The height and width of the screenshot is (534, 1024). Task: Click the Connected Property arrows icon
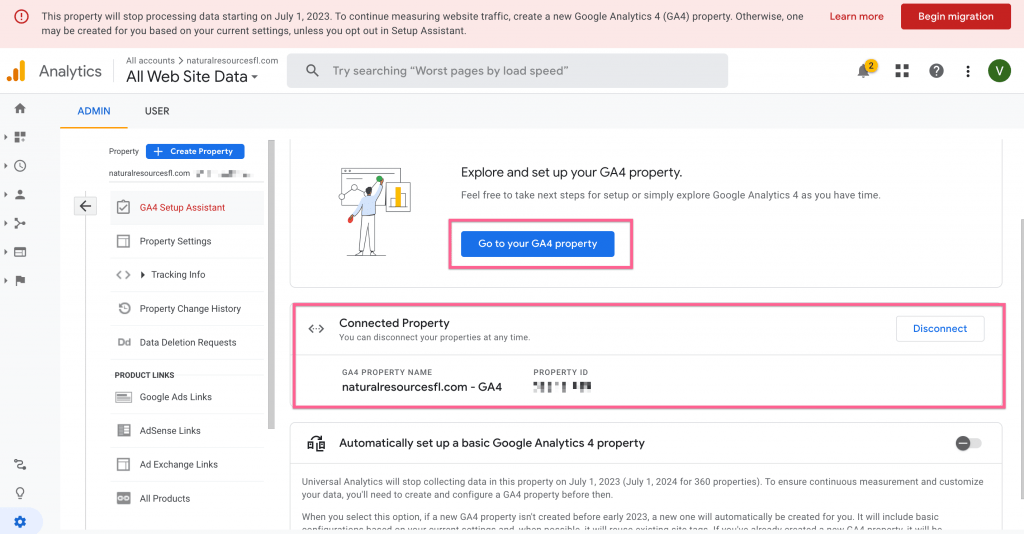[316, 328]
